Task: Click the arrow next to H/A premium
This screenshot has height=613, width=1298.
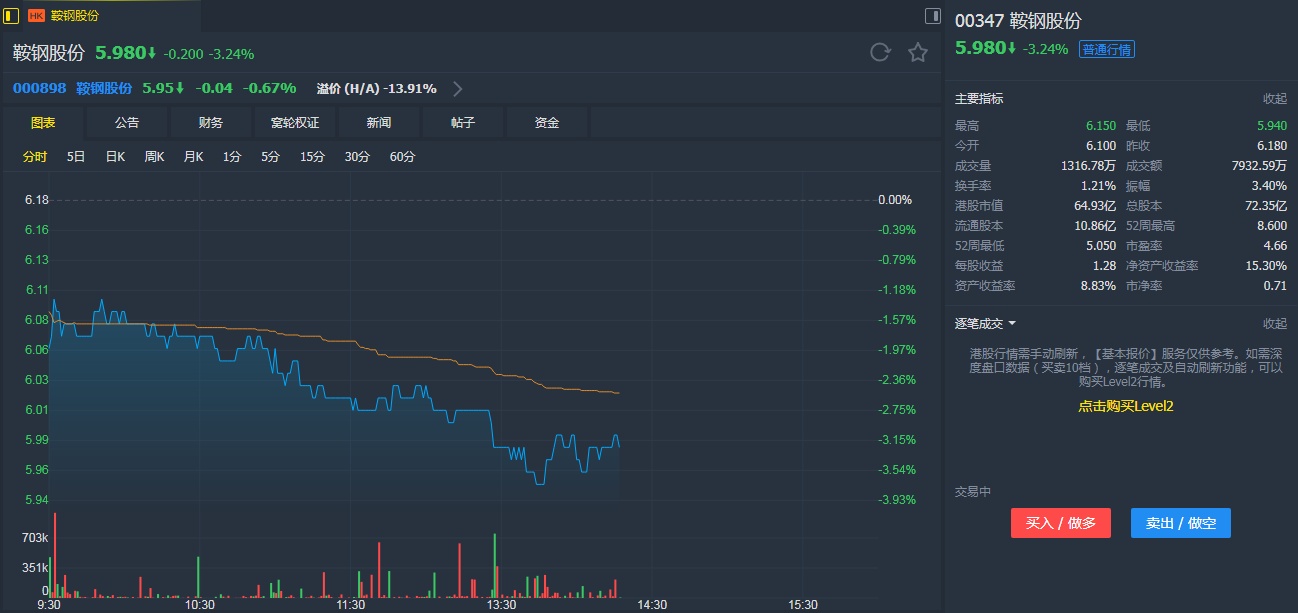Action: point(458,88)
